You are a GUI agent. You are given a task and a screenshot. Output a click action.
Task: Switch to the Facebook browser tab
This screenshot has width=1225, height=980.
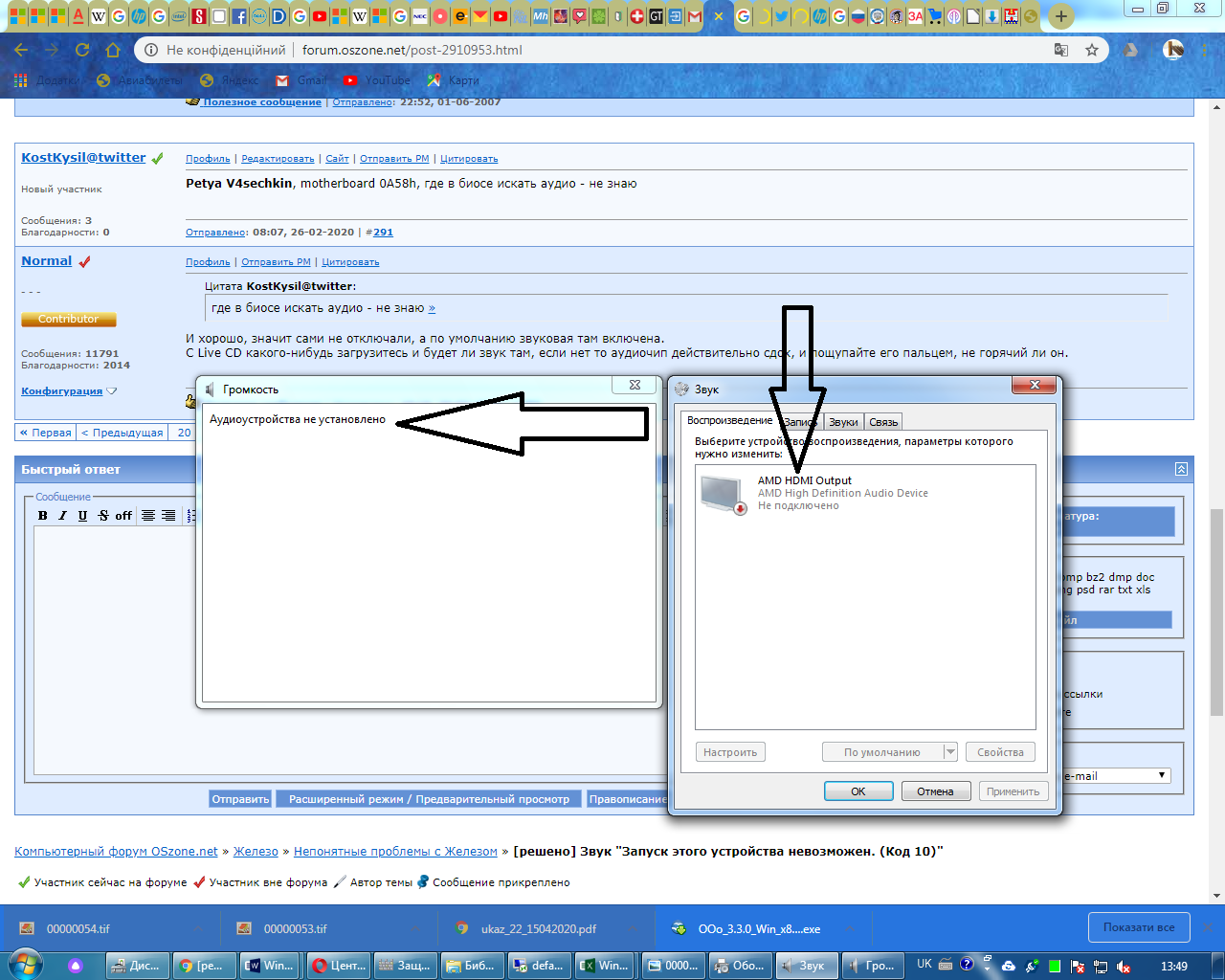point(239,16)
